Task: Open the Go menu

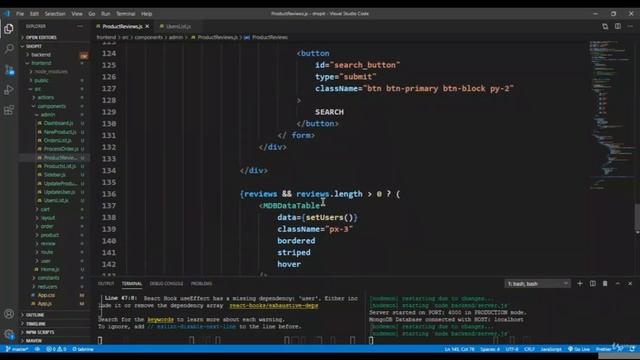Action: point(92,13)
